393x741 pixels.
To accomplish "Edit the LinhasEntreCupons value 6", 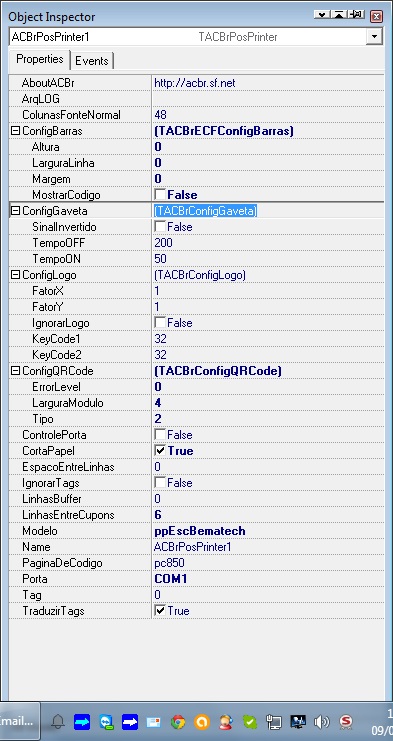I will [158, 515].
